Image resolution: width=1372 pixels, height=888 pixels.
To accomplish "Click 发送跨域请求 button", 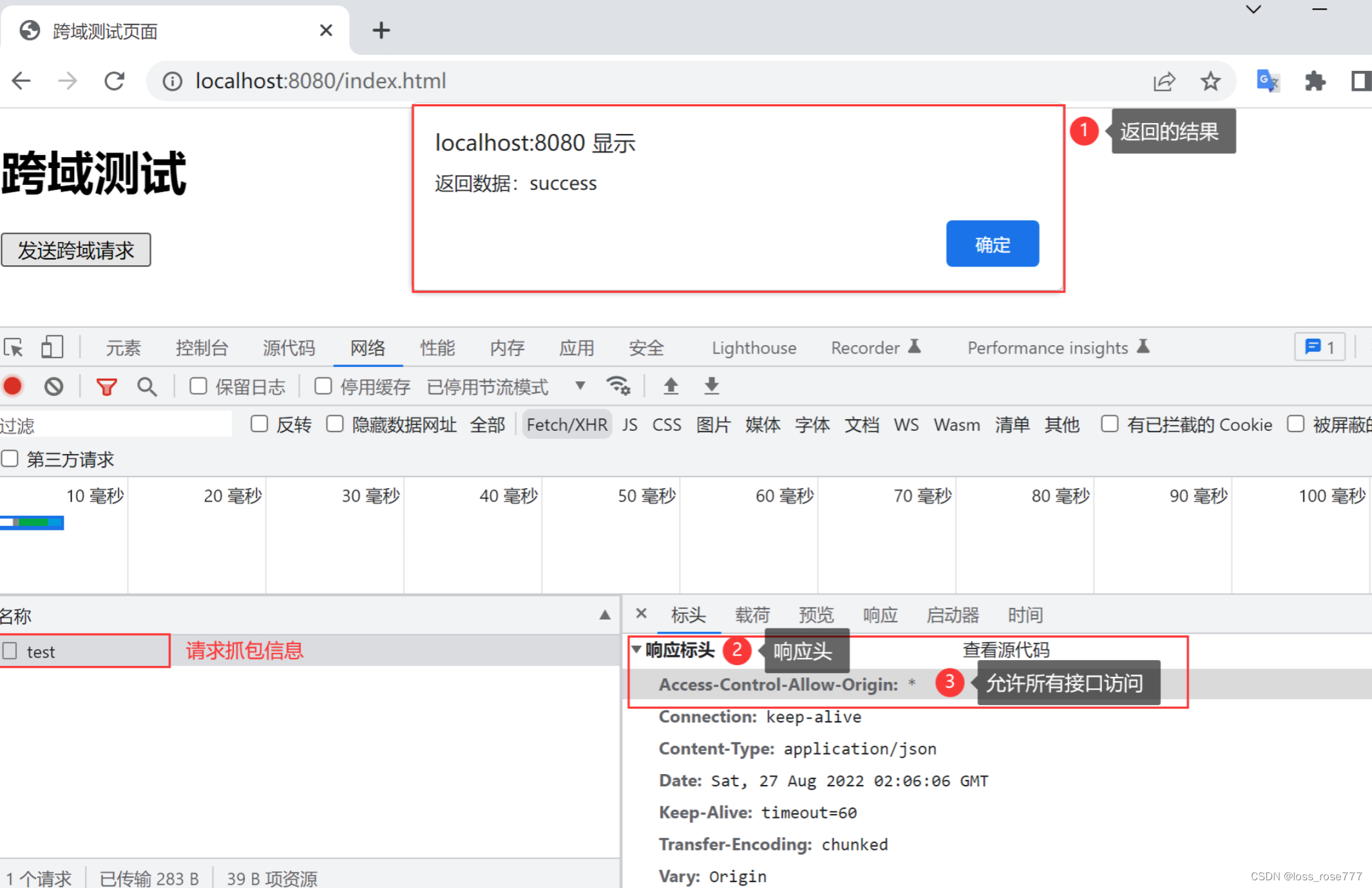I will (x=76, y=250).
